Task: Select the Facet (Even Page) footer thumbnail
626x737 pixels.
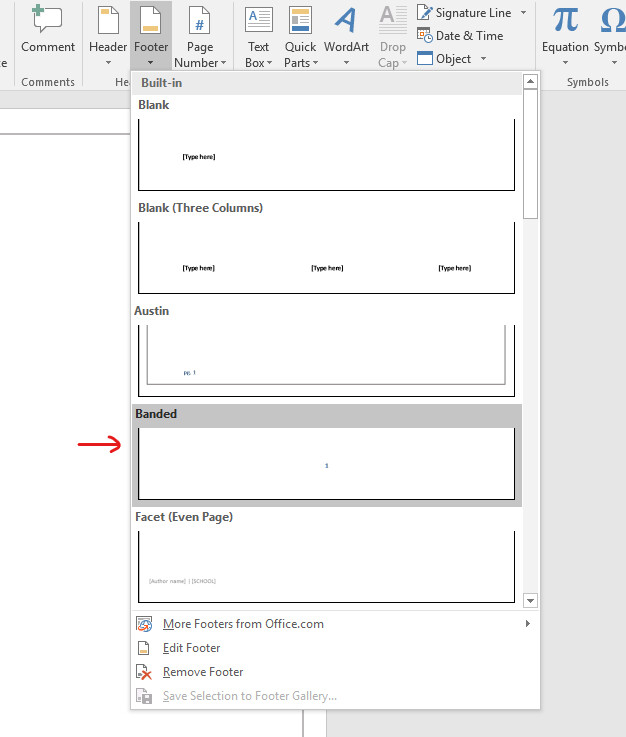Action: [326, 566]
